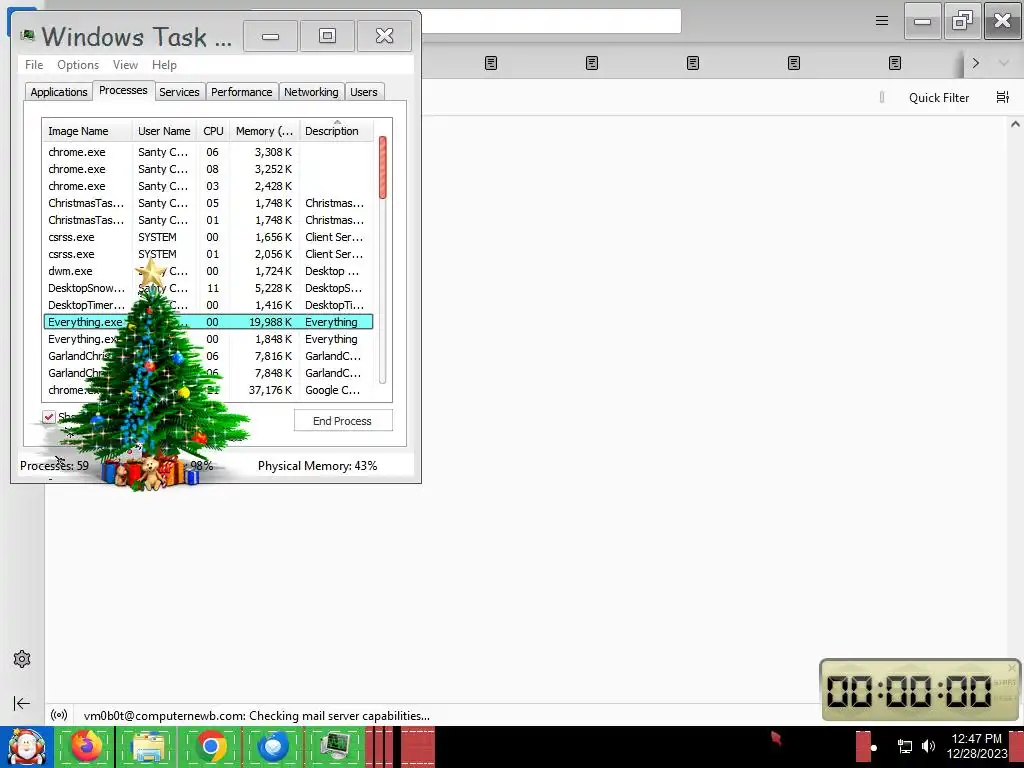Open Thunderbird message list display options icon
This screenshot has height=768, width=1024.
1002,97
